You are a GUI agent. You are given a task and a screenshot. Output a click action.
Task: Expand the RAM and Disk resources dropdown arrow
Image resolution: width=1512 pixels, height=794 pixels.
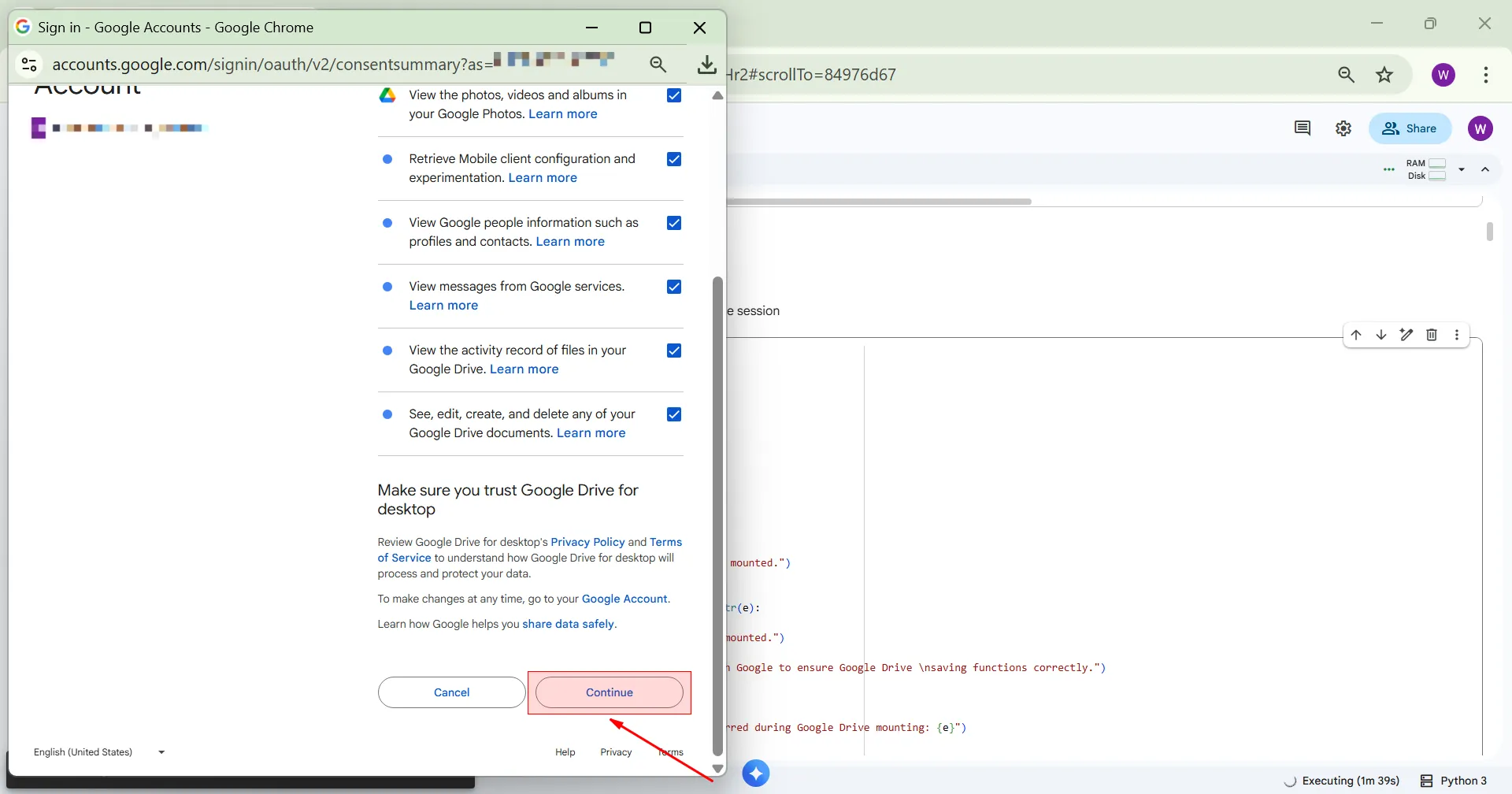[x=1462, y=169]
